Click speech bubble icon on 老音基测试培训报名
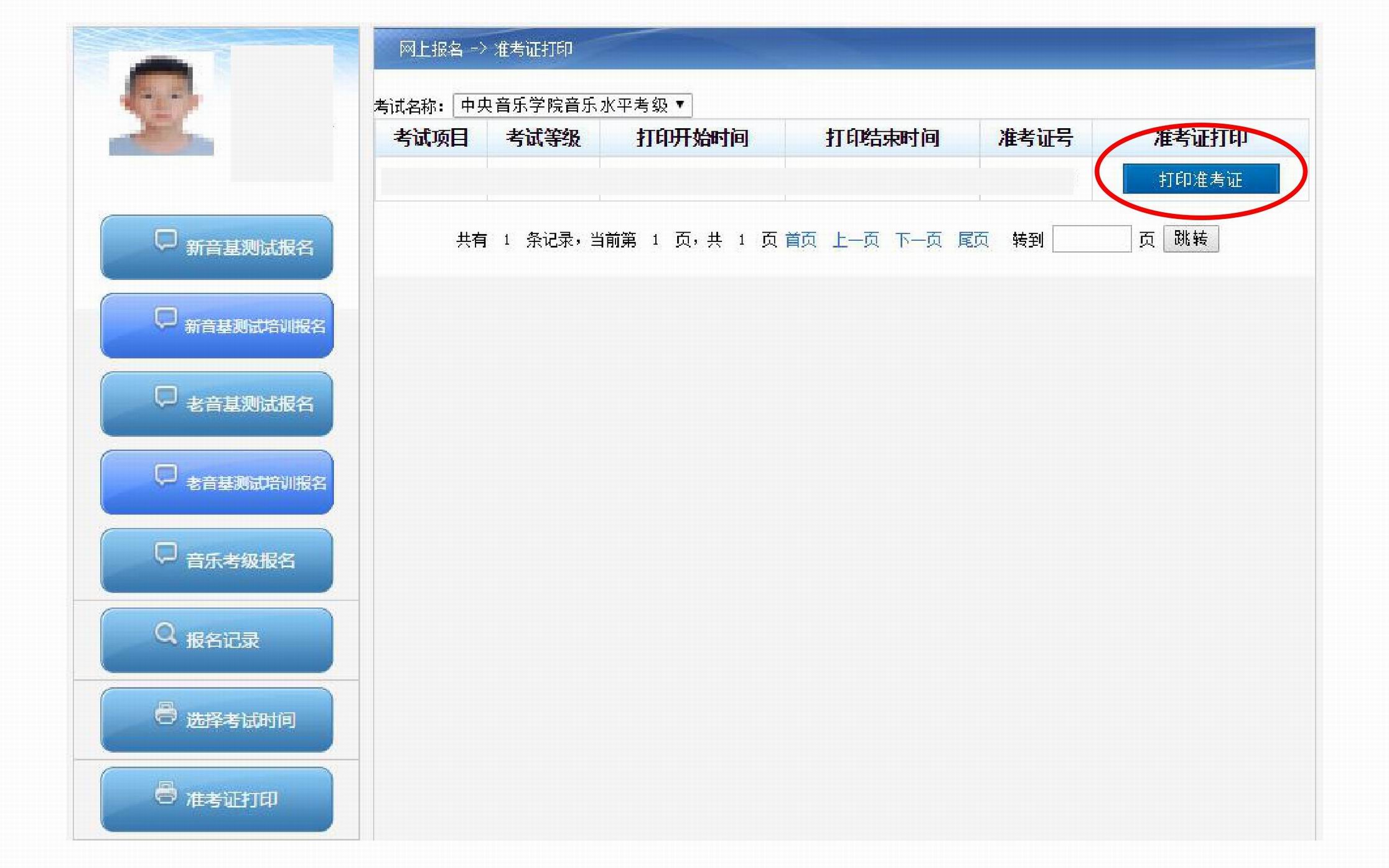 coord(166,476)
